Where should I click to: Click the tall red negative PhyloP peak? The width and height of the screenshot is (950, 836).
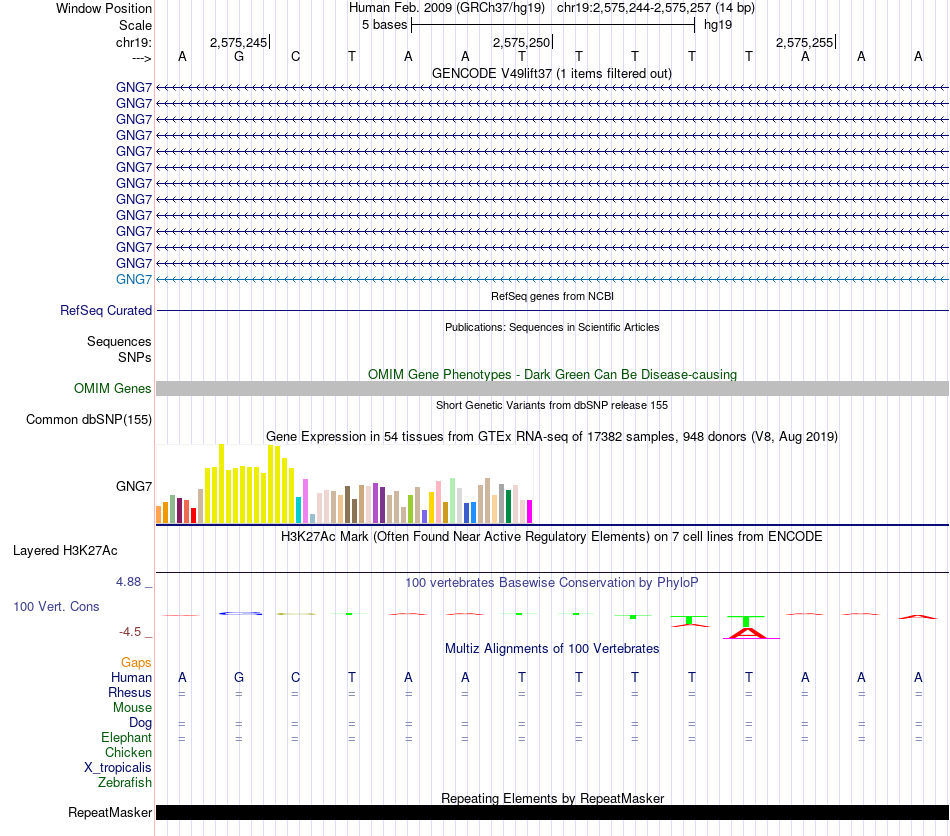pos(748,633)
